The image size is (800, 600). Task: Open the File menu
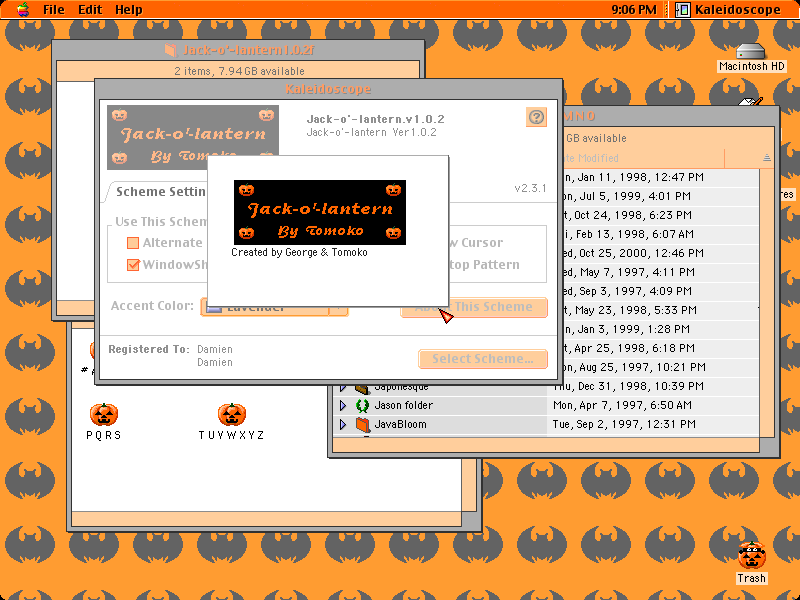point(54,10)
